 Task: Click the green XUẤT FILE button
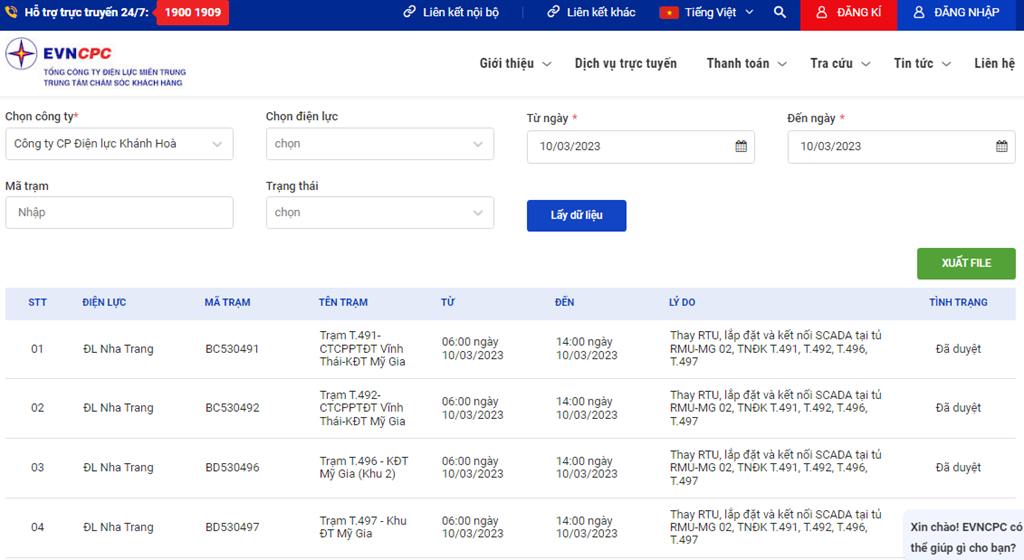pyautogui.click(x=966, y=263)
